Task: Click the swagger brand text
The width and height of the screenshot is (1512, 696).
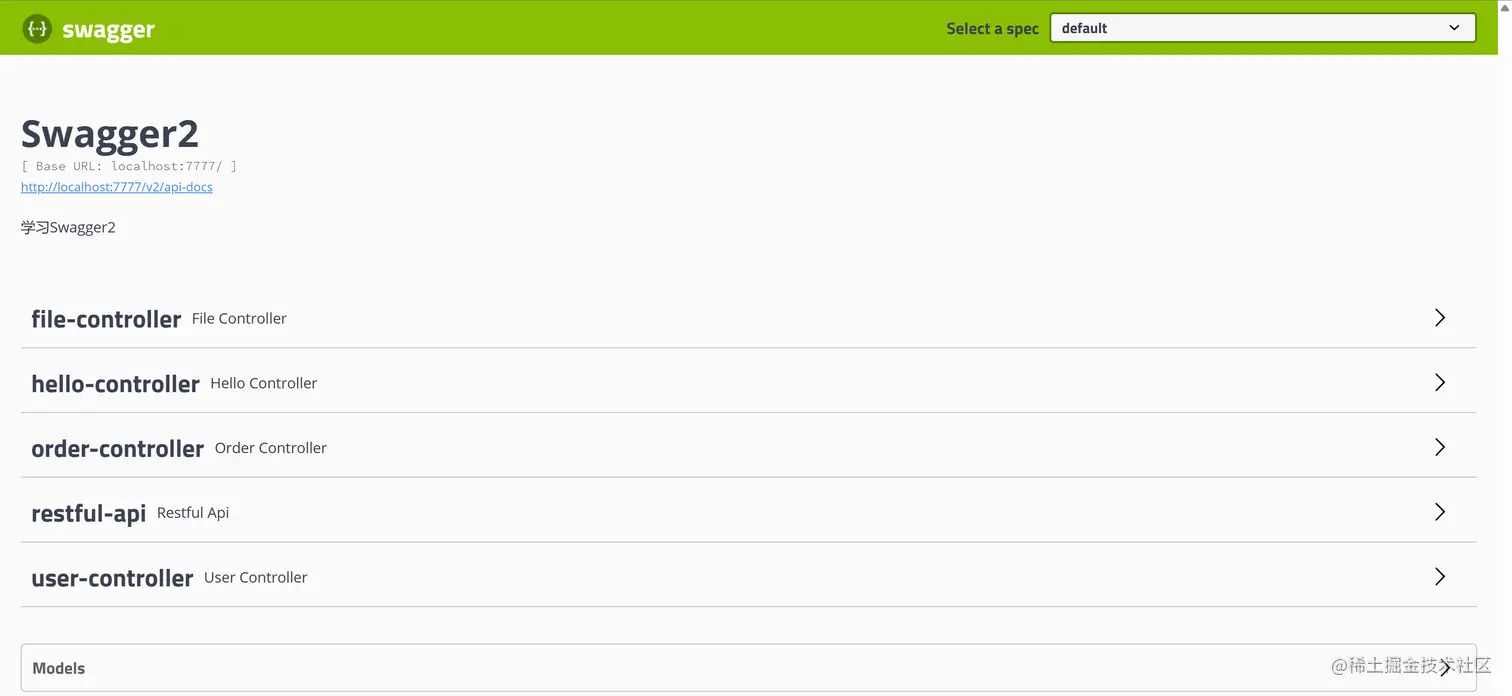Action: point(108,30)
